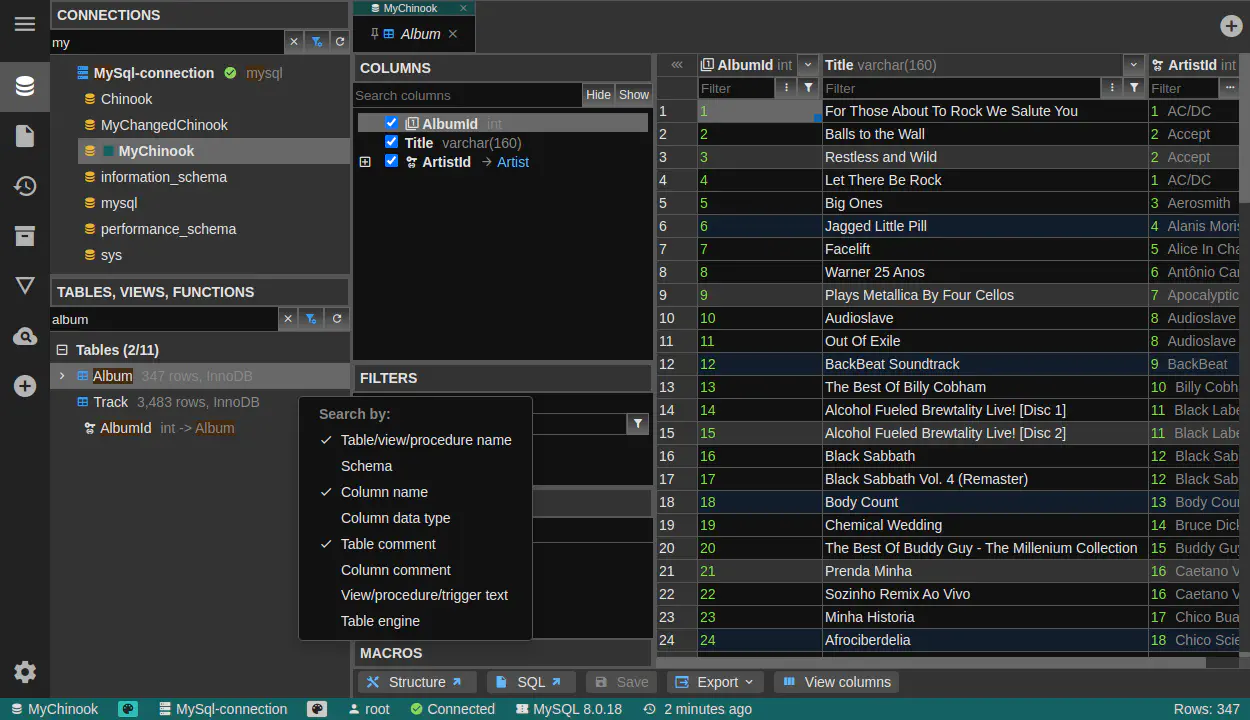Viewport: 1250px width, 720px height.
Task: Open the query history sidebar icon
Action: tap(25, 186)
